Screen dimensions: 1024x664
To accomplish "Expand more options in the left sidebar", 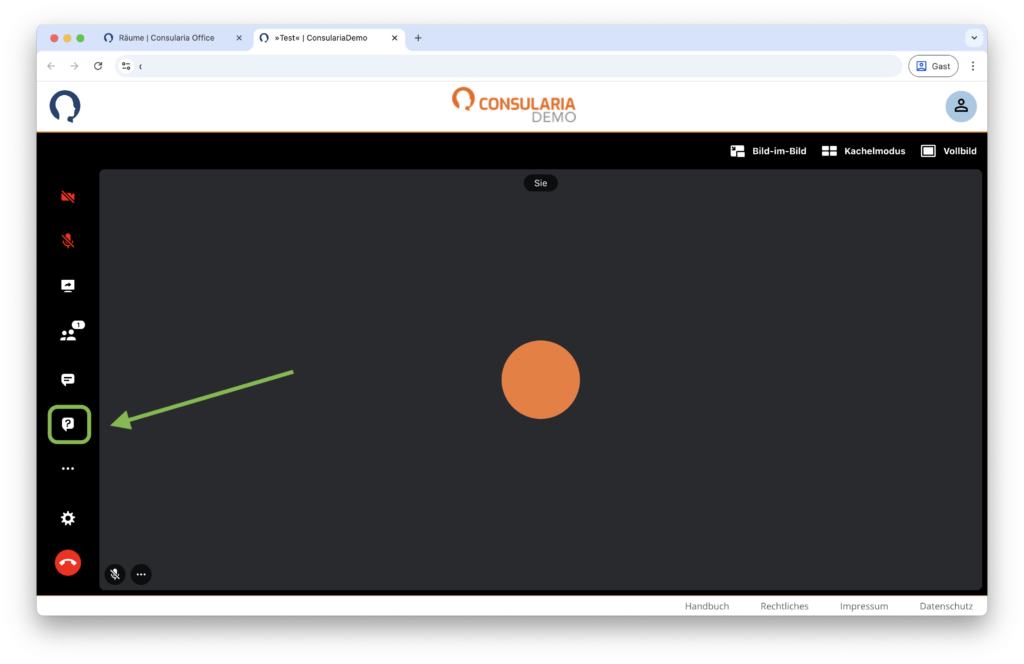I will point(68,468).
